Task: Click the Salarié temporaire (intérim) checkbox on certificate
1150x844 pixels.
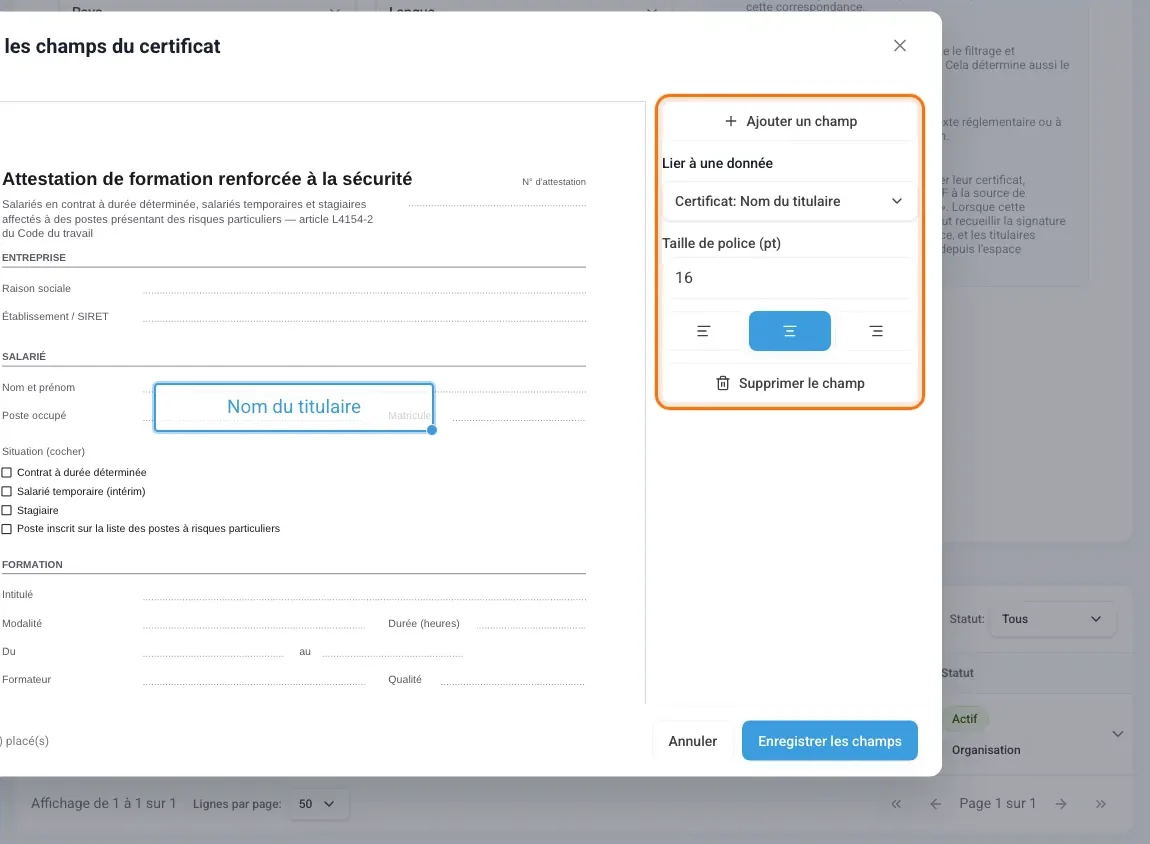Action: 7,491
